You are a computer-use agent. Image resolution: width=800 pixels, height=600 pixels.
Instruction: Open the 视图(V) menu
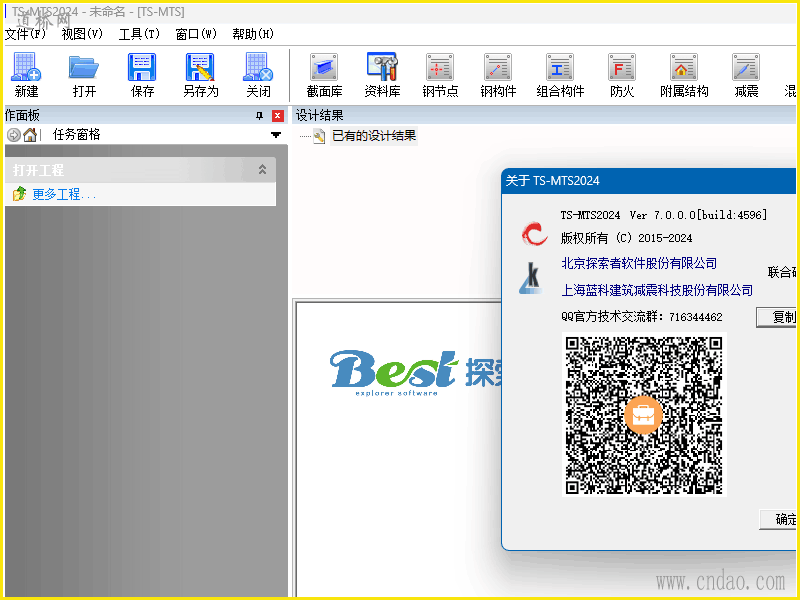82,34
